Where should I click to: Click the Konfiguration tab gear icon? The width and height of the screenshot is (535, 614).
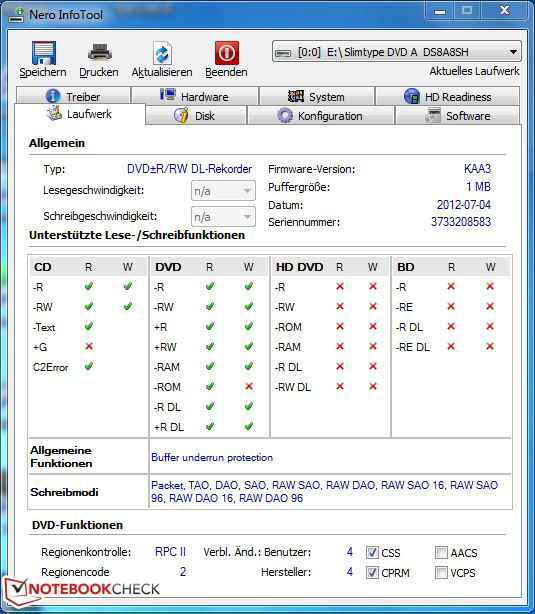pyautogui.click(x=285, y=116)
